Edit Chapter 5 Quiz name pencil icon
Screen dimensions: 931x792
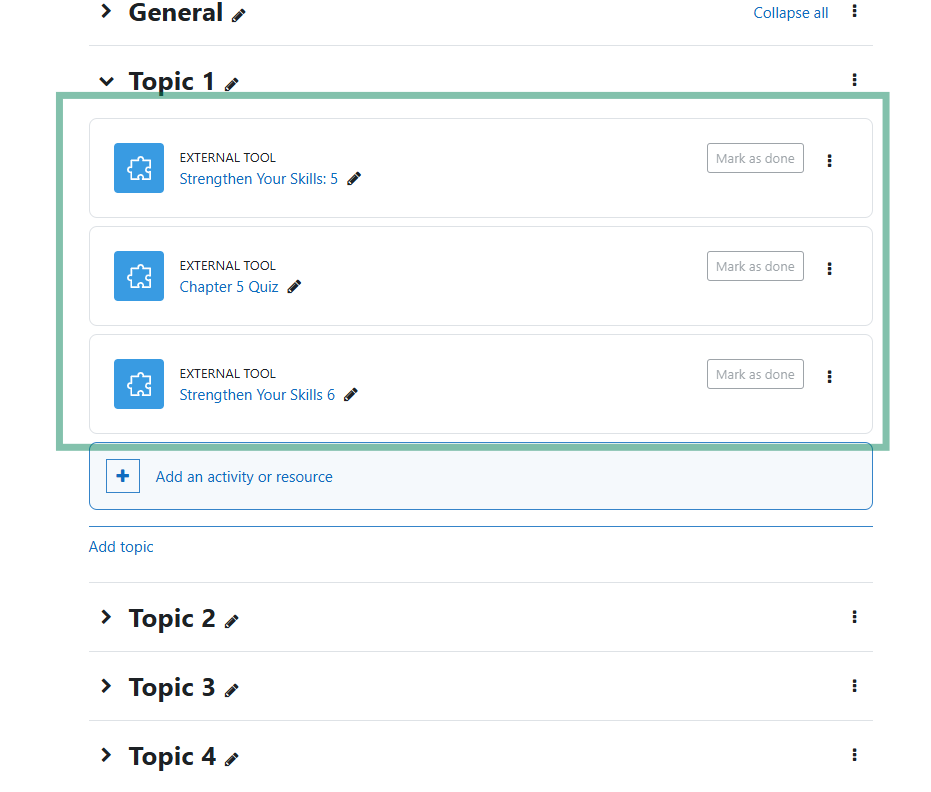(x=294, y=287)
